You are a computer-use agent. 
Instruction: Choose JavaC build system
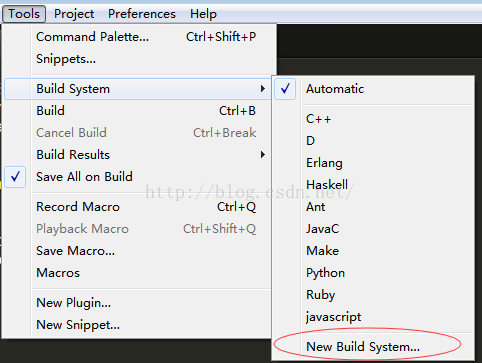pyautogui.click(x=373, y=229)
